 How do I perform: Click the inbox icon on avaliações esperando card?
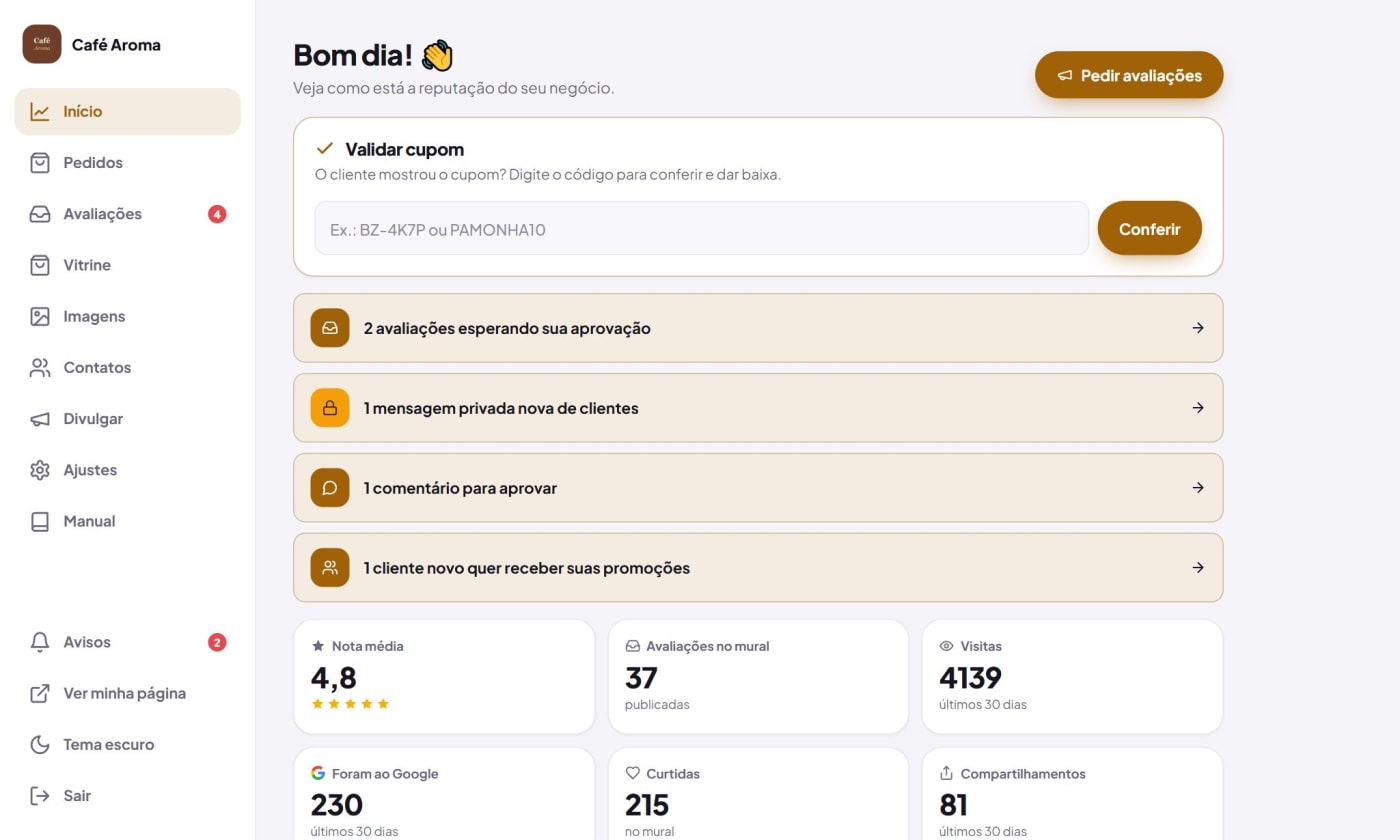[330, 328]
